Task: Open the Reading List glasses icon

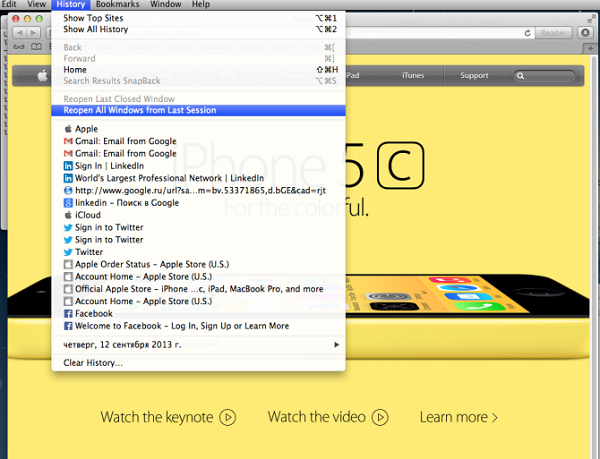Action: [19, 48]
